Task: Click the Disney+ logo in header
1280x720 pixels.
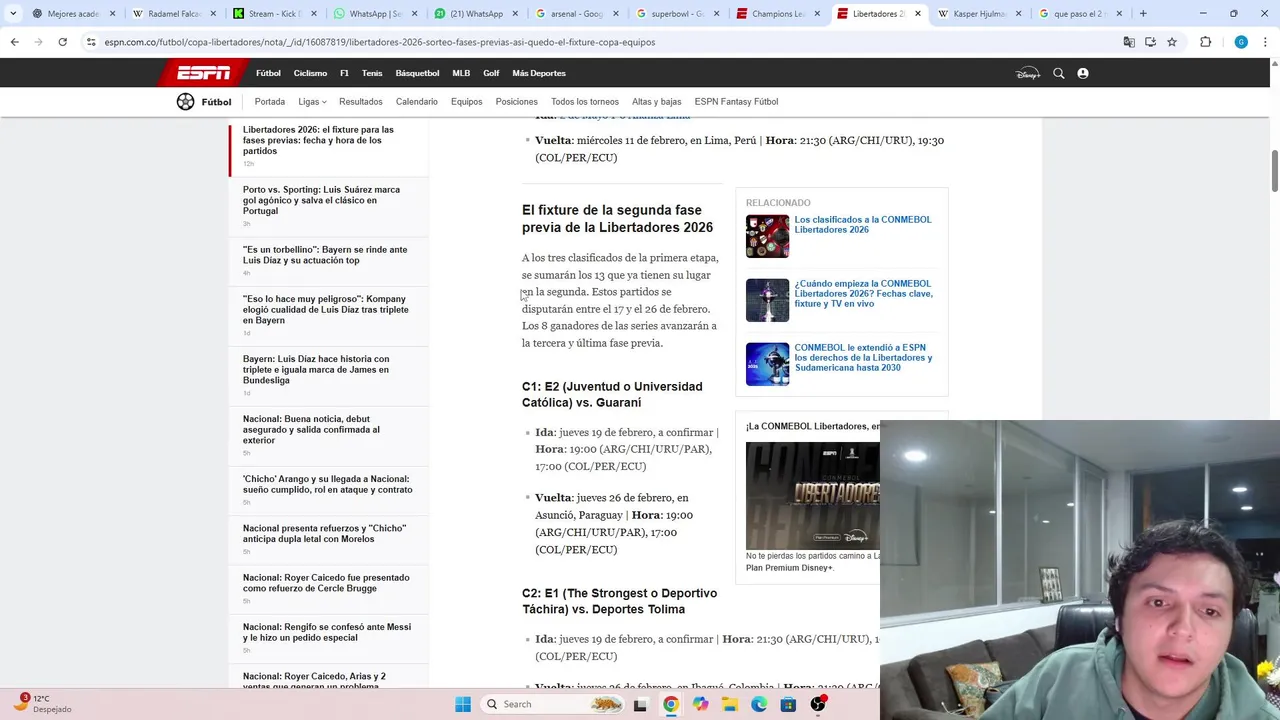Action: tap(1028, 73)
